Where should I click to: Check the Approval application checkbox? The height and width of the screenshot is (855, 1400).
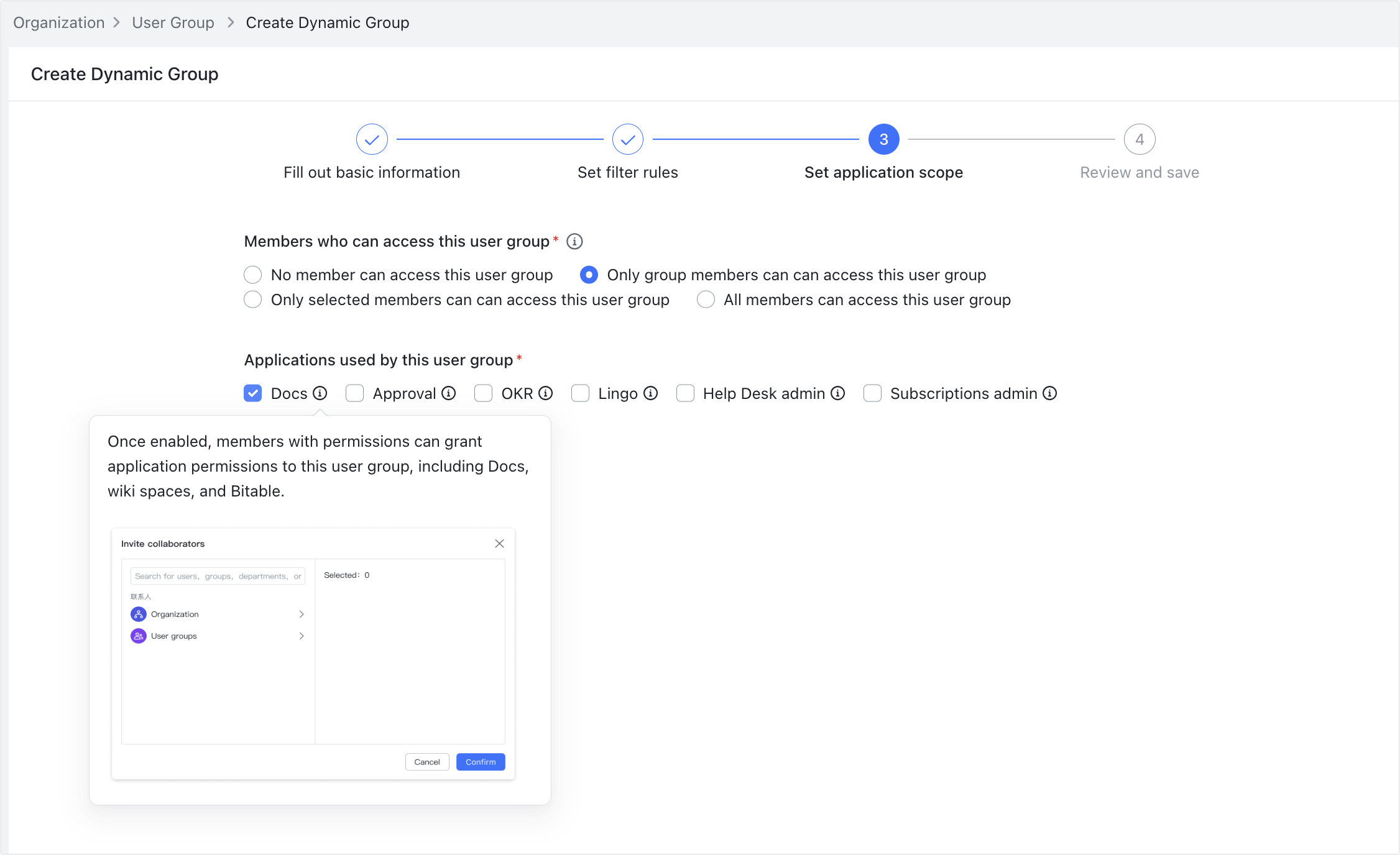click(354, 393)
